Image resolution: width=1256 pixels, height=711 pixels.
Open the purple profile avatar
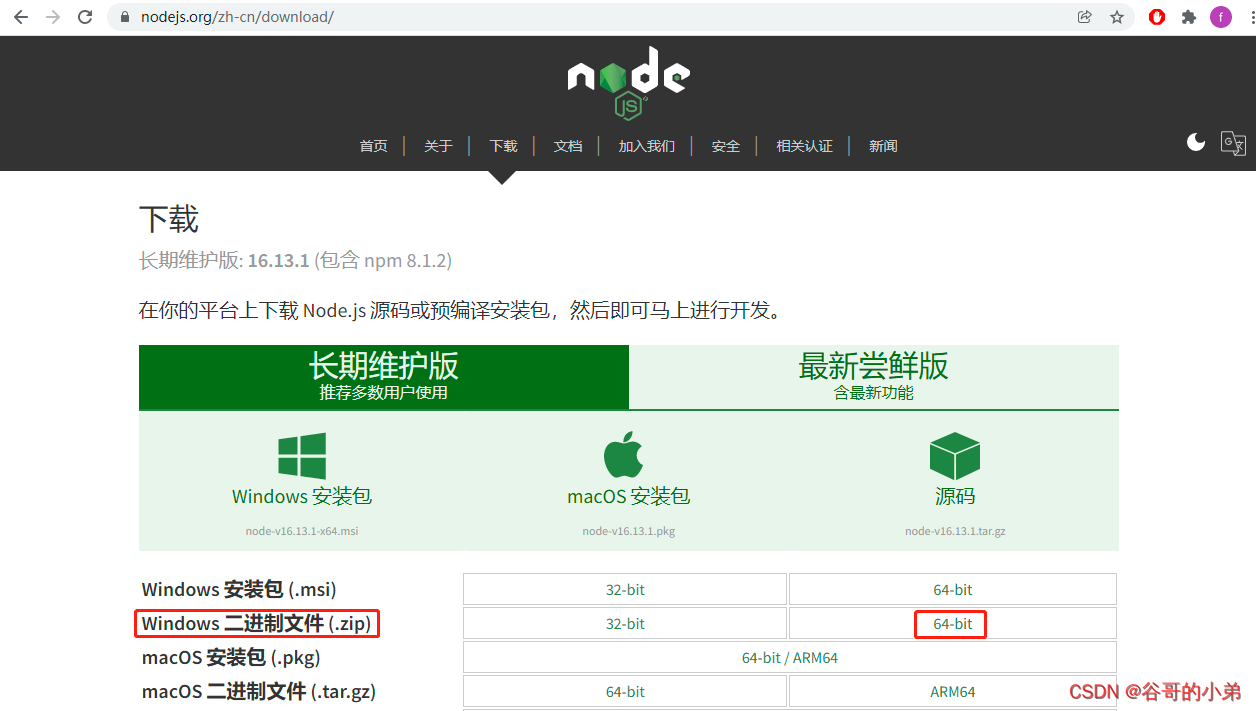[x=1221, y=17]
